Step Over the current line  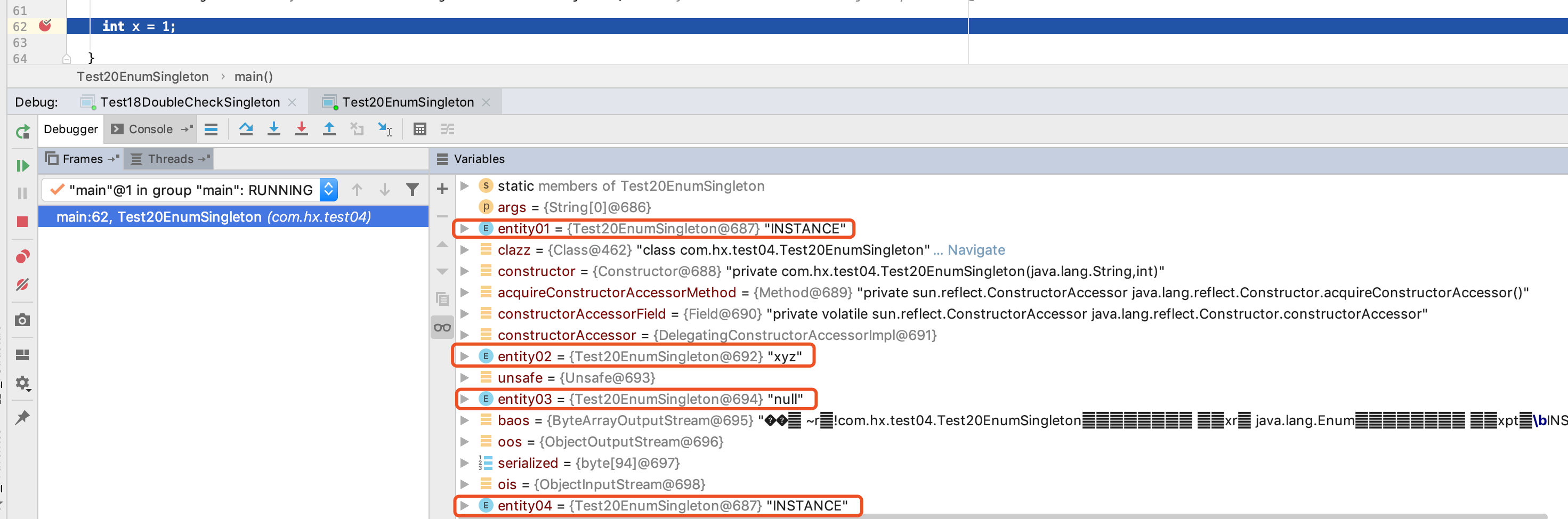(246, 129)
